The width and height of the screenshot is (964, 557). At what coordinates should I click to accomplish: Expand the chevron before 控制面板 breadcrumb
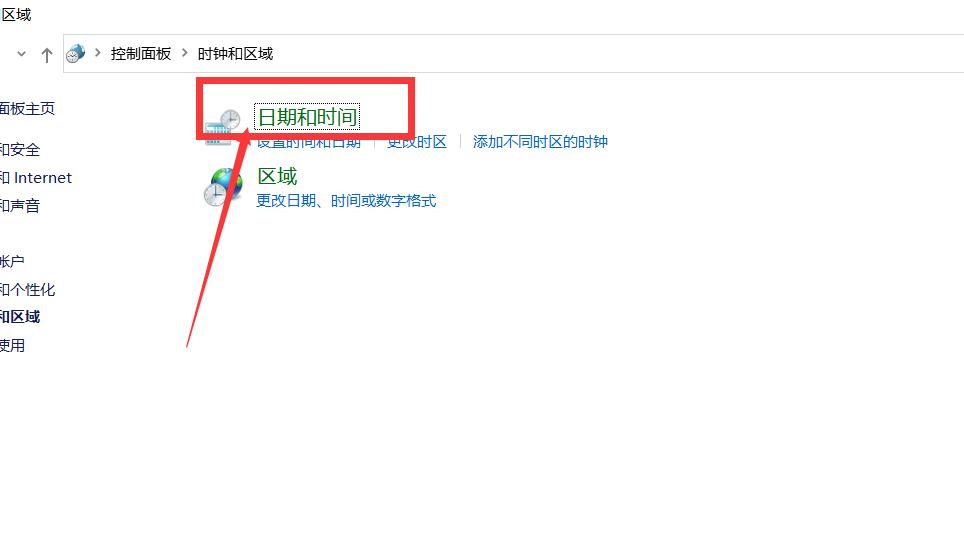[98, 53]
